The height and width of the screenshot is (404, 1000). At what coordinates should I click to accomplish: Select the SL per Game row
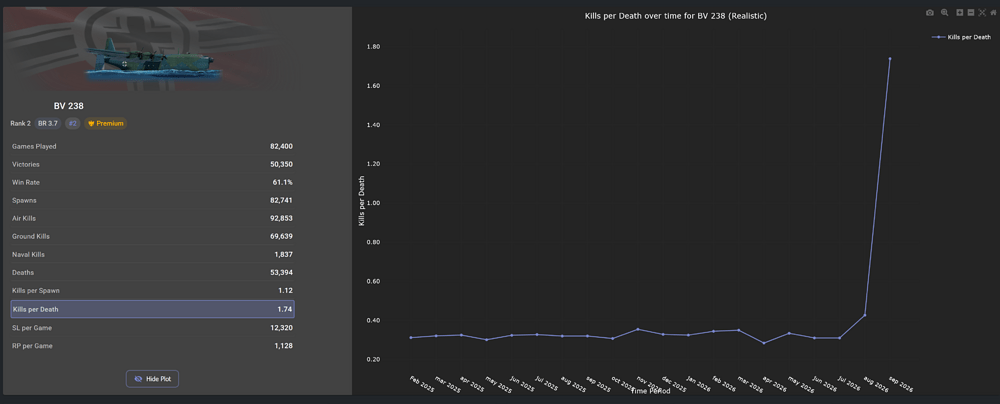pyautogui.click(x=152, y=327)
